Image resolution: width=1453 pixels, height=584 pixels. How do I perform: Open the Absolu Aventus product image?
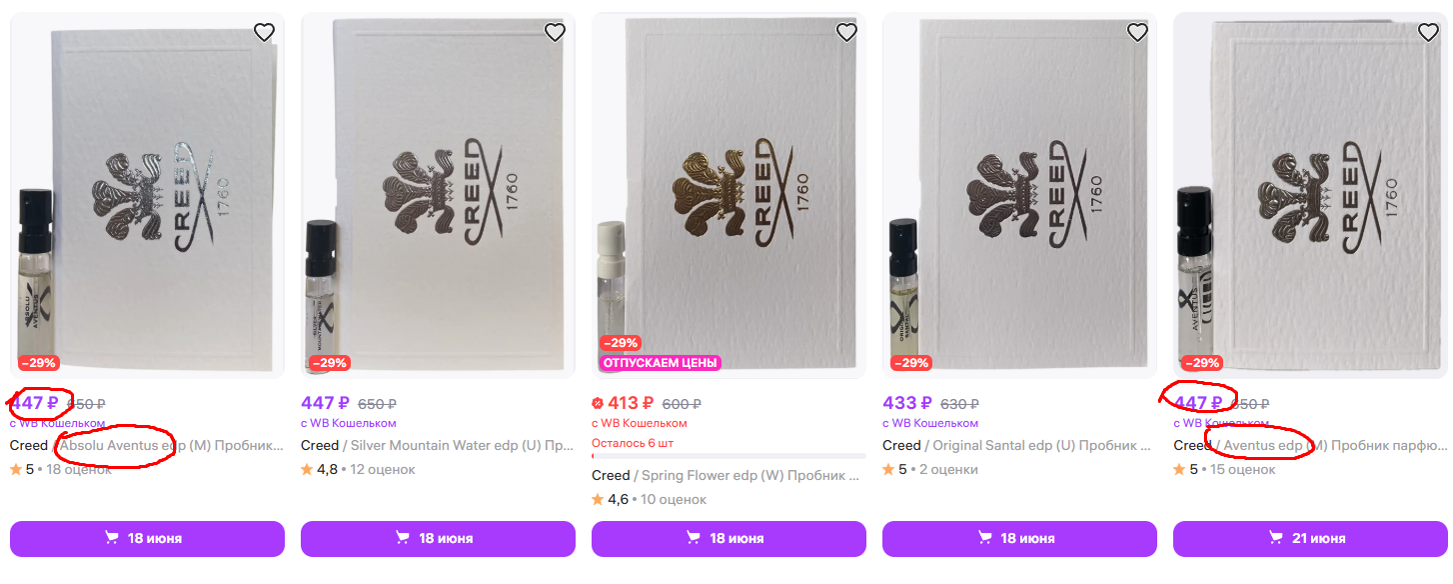(x=147, y=190)
